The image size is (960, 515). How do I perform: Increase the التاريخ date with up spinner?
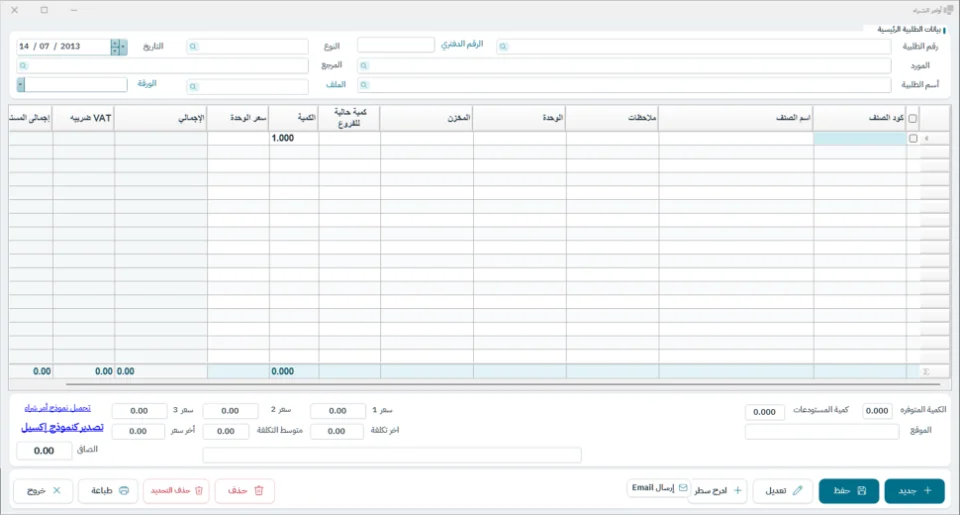115,43
